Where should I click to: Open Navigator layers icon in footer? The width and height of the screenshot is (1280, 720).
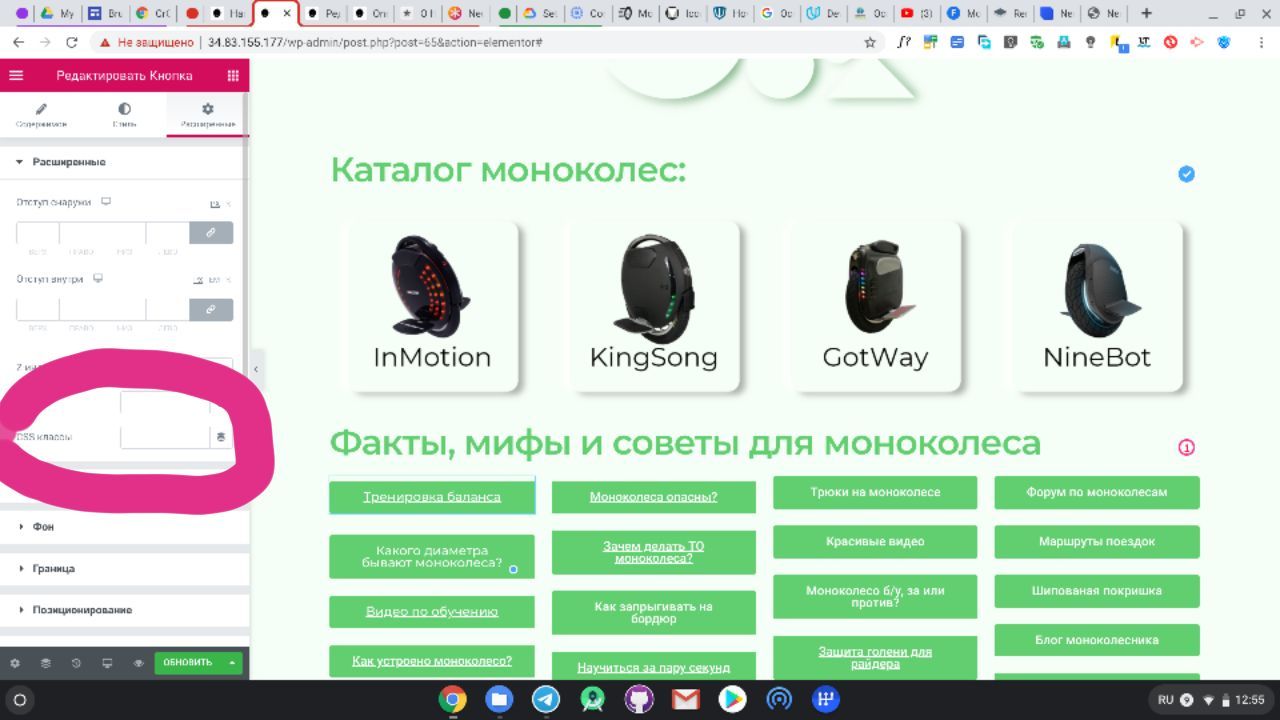(x=46, y=662)
